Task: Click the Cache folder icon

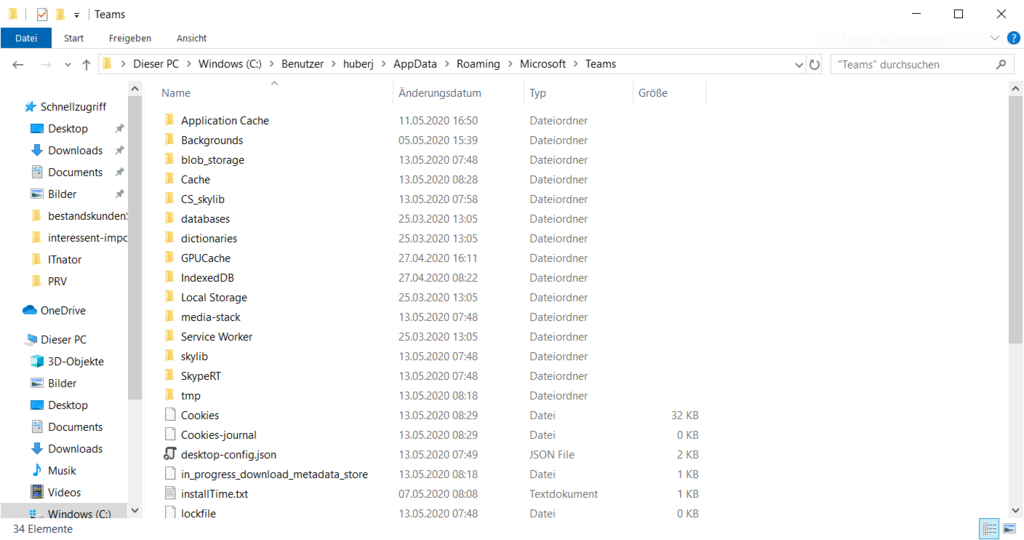Action: (169, 178)
